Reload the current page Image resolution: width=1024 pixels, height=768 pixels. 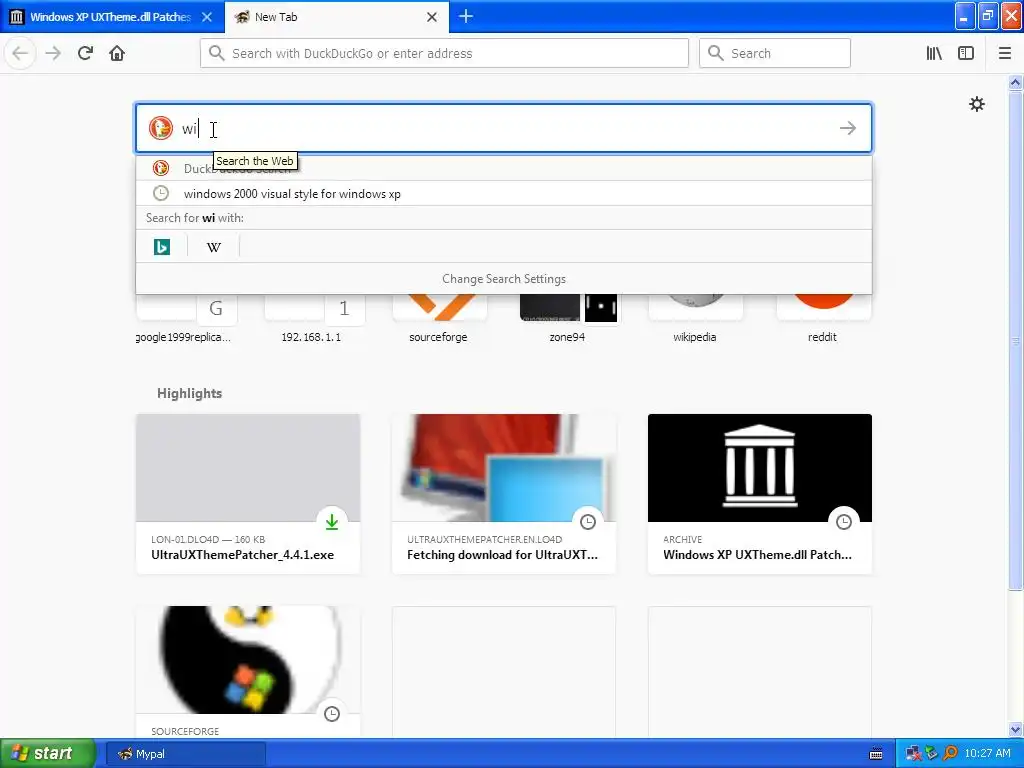point(85,54)
